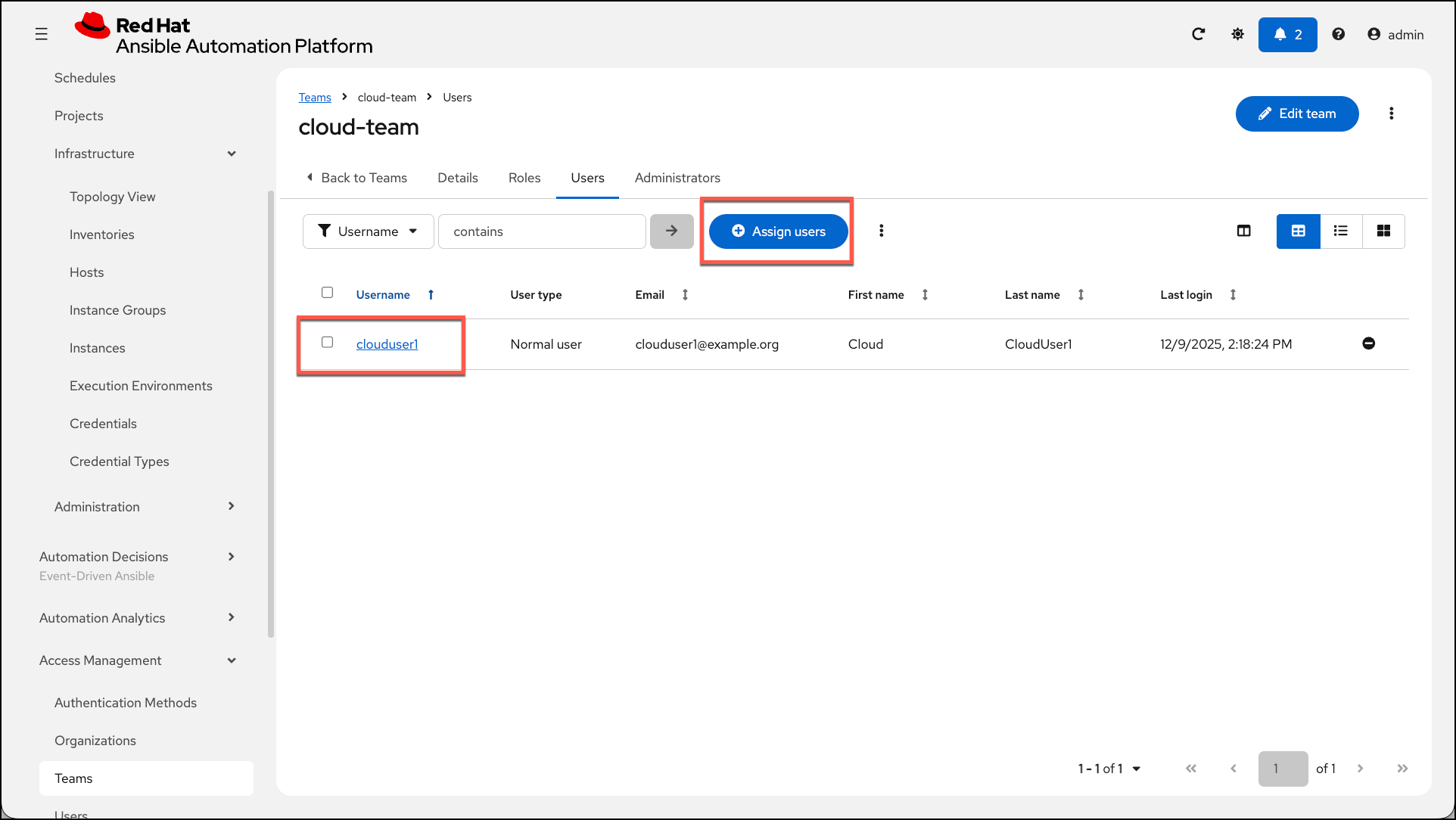1456x820 pixels.
Task: Remove clouduser1 using the minus icon
Action: pyautogui.click(x=1368, y=343)
